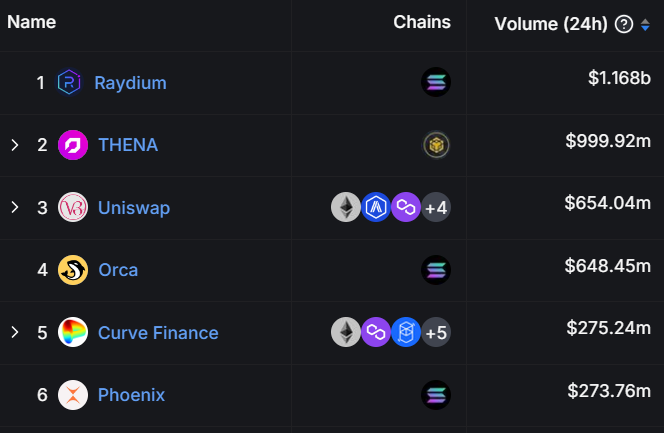
Task: Click the Phoenix logo icon
Action: (x=73, y=395)
